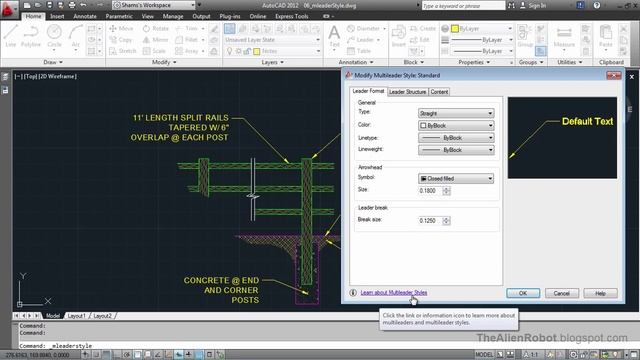This screenshot has width=640, height=360.
Task: Open the Lineweight dropdown in dialog
Action: (x=456, y=150)
